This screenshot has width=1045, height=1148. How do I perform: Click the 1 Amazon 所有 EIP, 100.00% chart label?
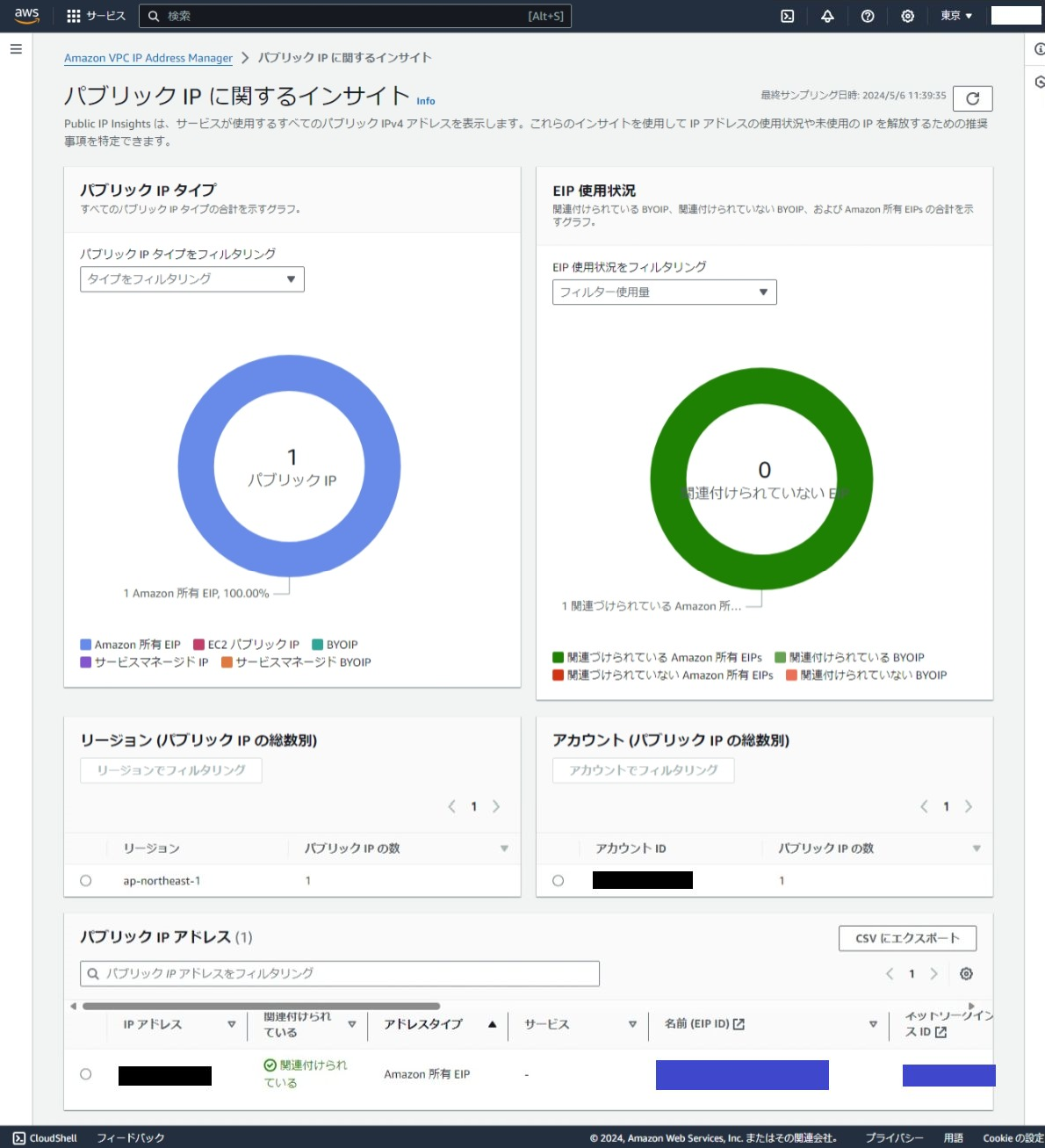click(x=196, y=594)
